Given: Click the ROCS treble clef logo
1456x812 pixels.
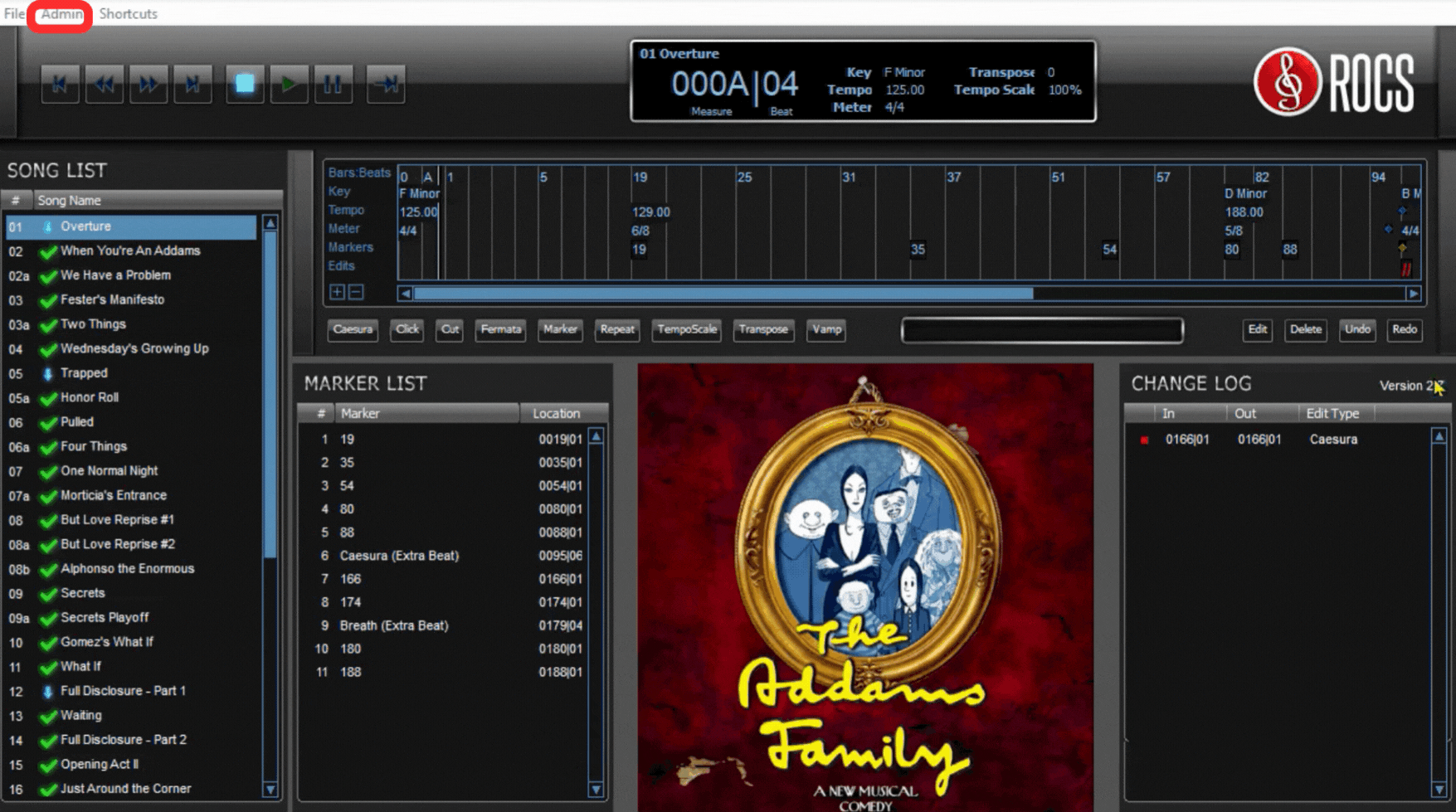Looking at the screenshot, I should (x=1287, y=82).
